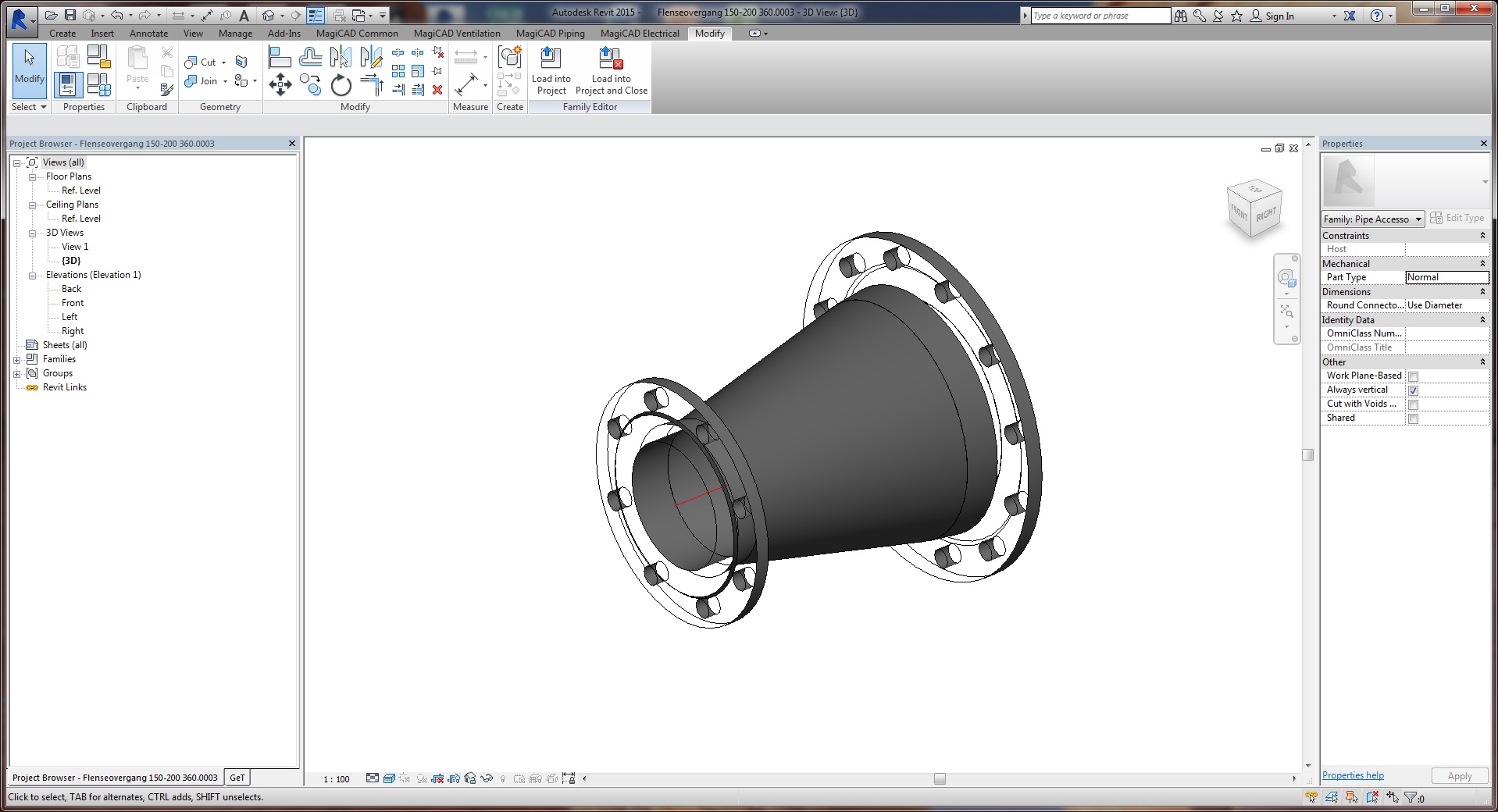
Task: Click the Temporary Hide/Isolate glasses icon
Action: click(487, 778)
